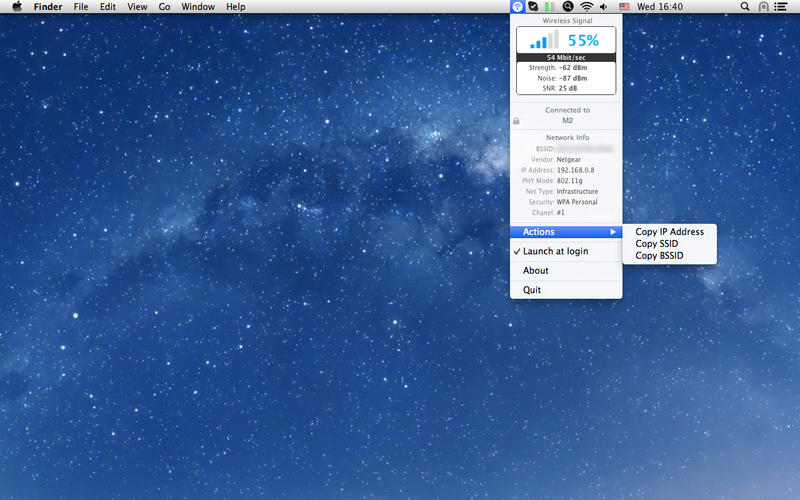This screenshot has width=800, height=500.
Task: Click the date and time clock
Action: [660, 7]
